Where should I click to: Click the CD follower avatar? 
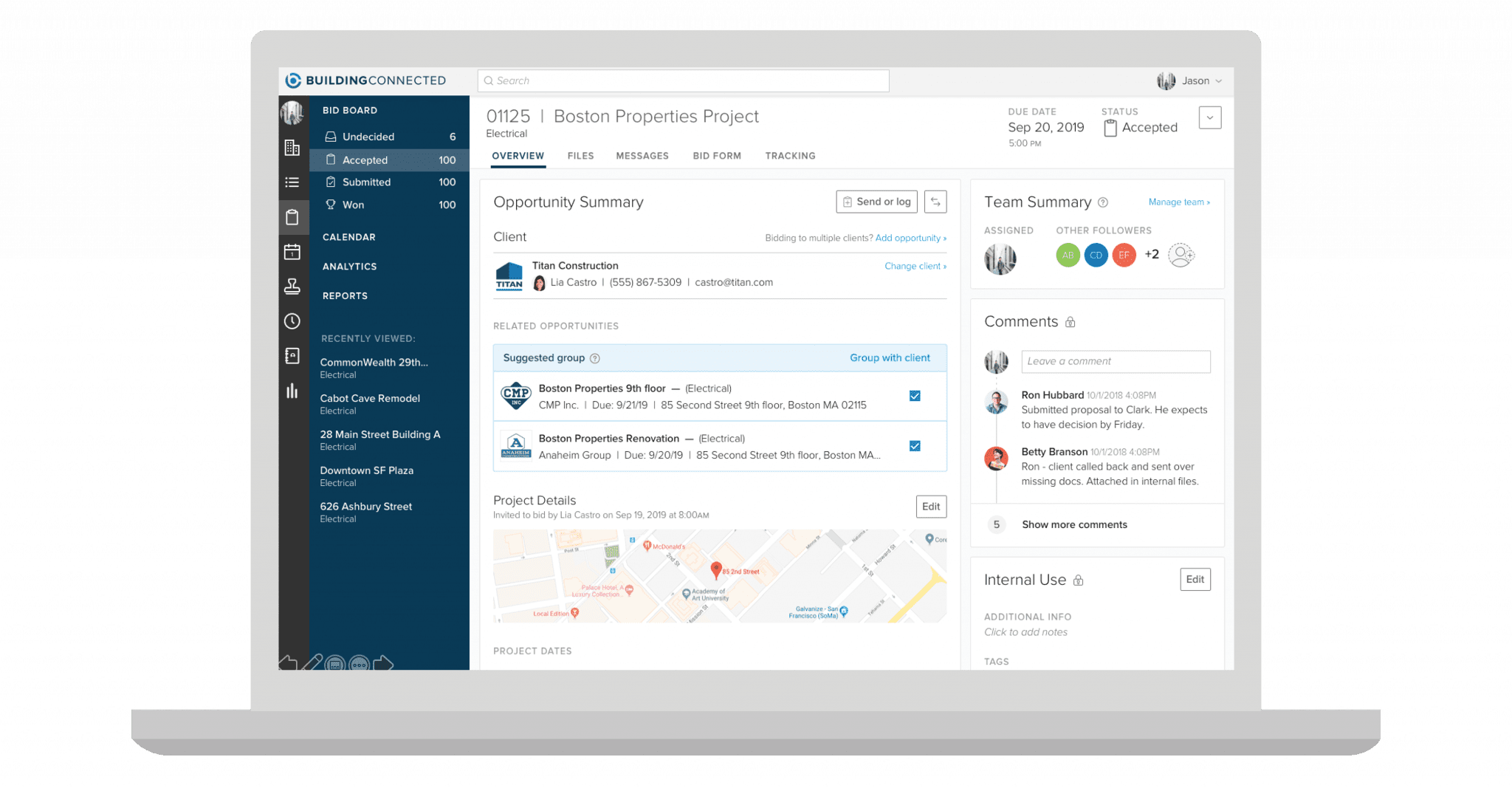click(x=1096, y=255)
